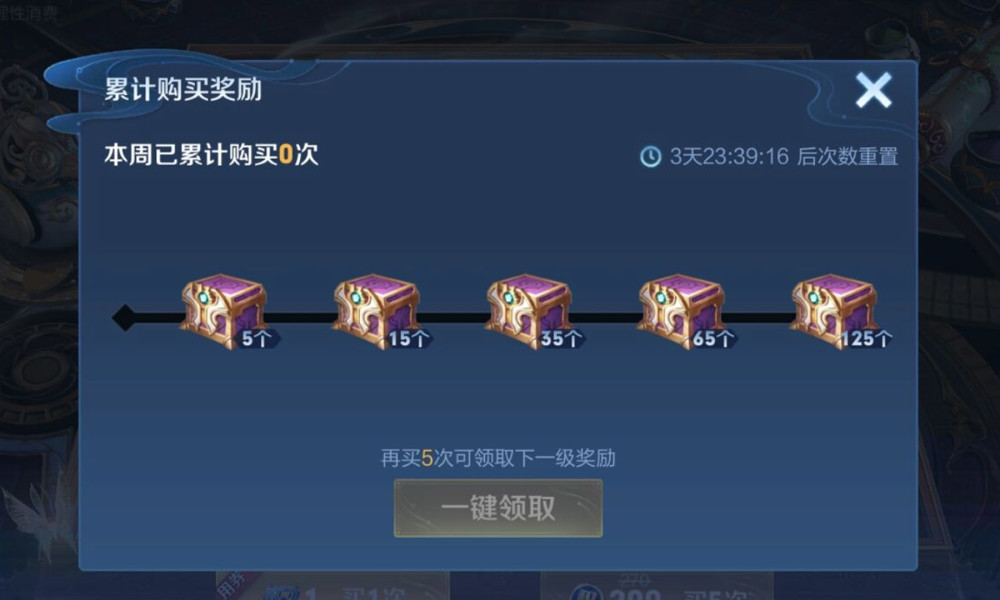The width and height of the screenshot is (1000, 600).
Task: Open the final 125-purchase treasure chest
Action: tap(834, 310)
